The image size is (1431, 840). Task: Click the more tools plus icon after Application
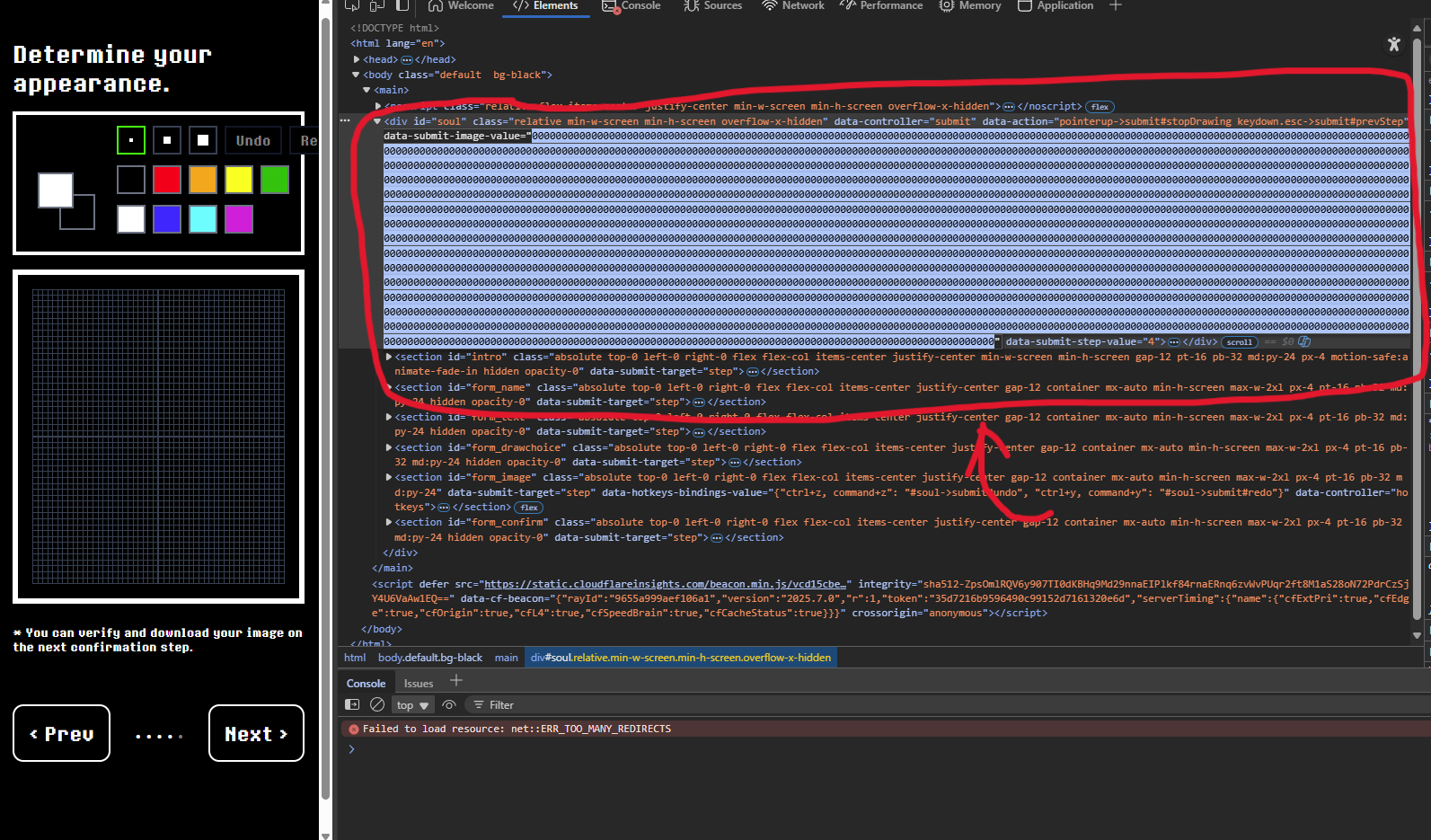1116,6
